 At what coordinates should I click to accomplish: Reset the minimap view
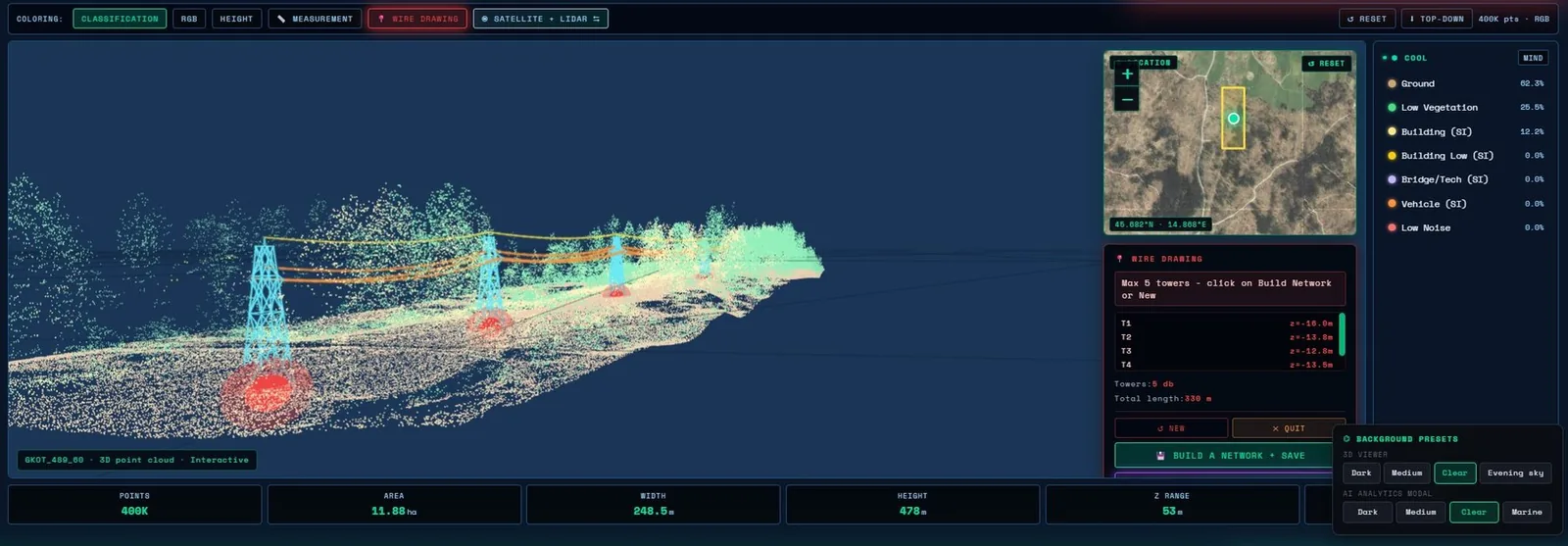point(1327,64)
